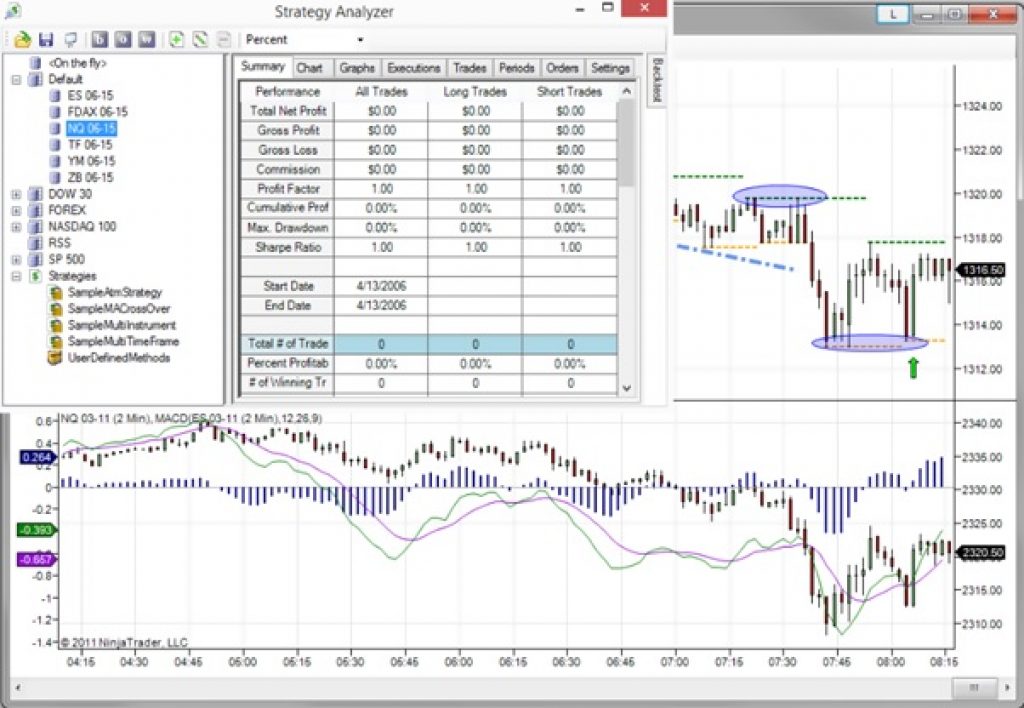The height and width of the screenshot is (708, 1024).
Task: Click the green -0.393 MACD value marker
Action: click(36, 530)
